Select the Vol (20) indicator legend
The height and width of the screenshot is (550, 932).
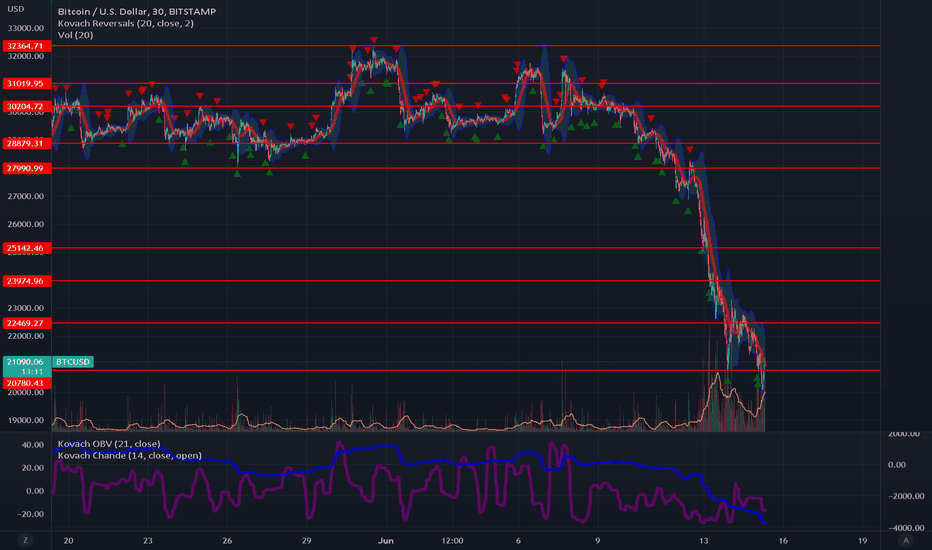pyautogui.click(x=75, y=35)
